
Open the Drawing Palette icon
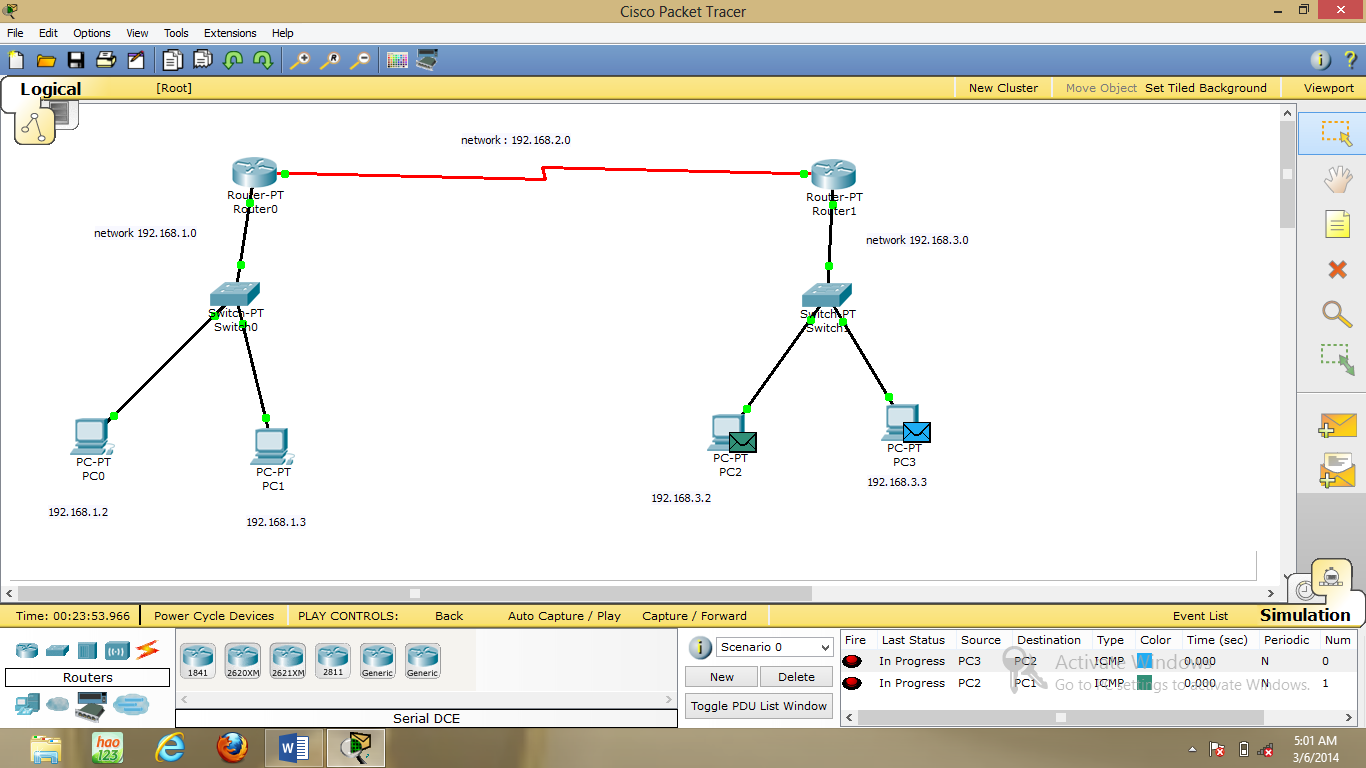pyautogui.click(x=397, y=60)
